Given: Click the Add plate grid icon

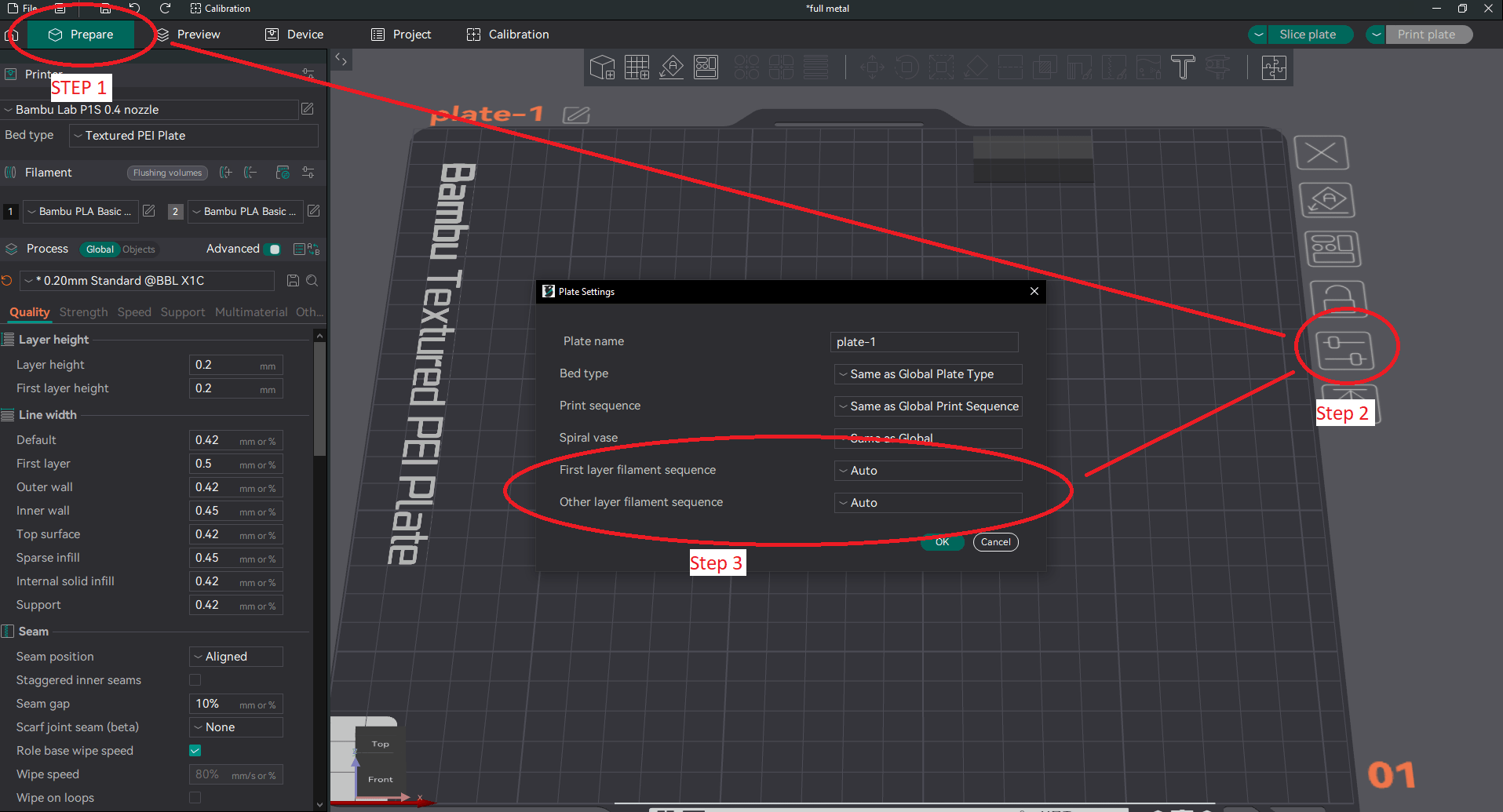Looking at the screenshot, I should pyautogui.click(x=637, y=67).
